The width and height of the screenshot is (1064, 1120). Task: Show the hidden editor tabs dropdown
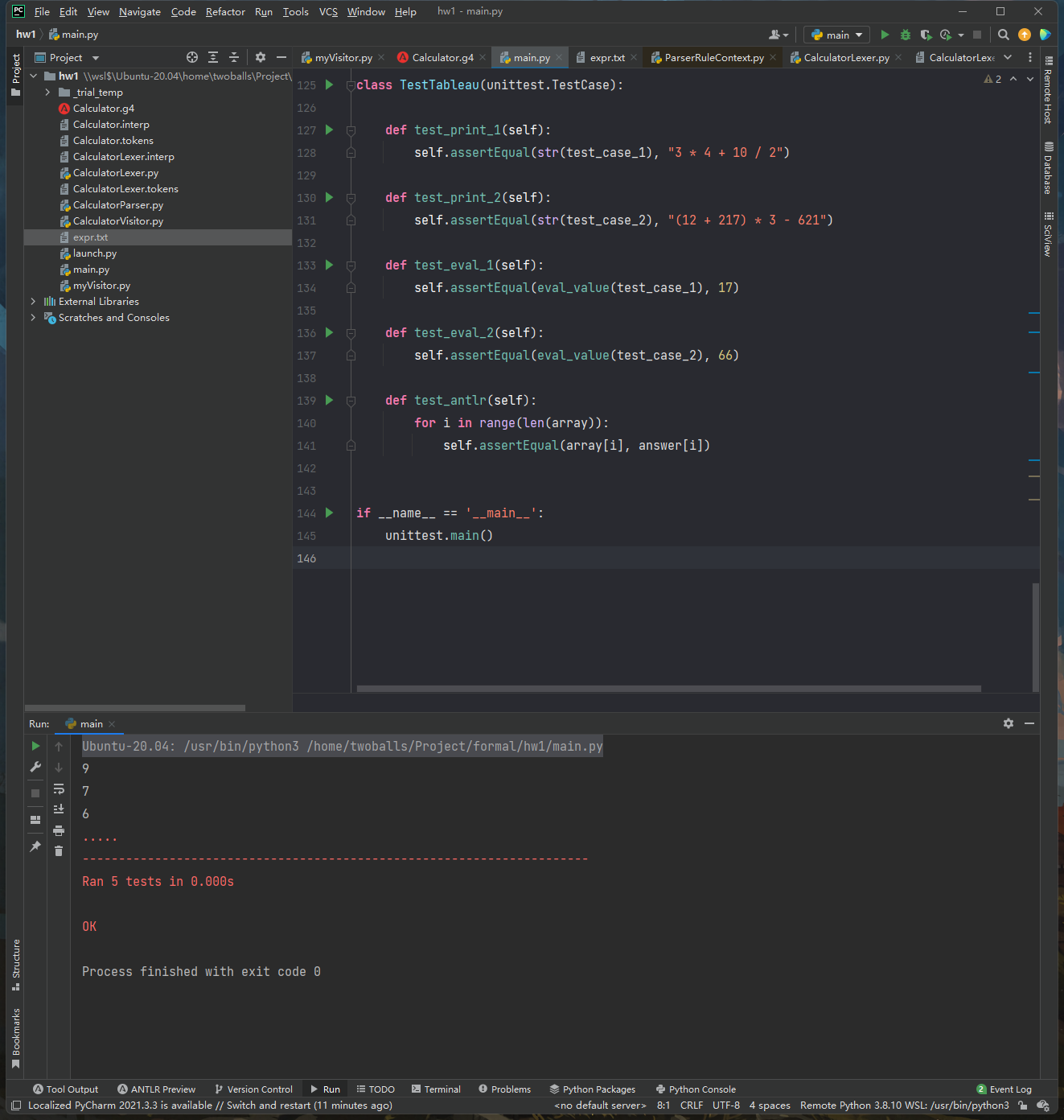(1008, 57)
